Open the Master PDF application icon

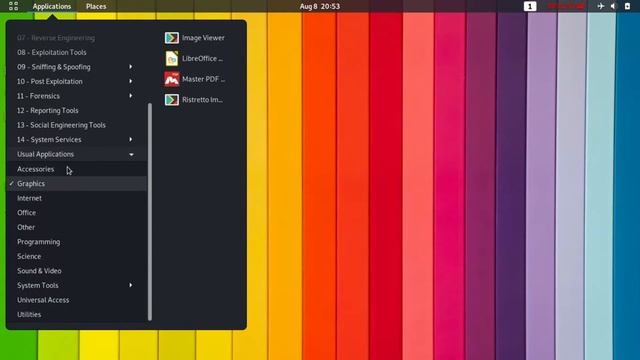[x=172, y=79]
